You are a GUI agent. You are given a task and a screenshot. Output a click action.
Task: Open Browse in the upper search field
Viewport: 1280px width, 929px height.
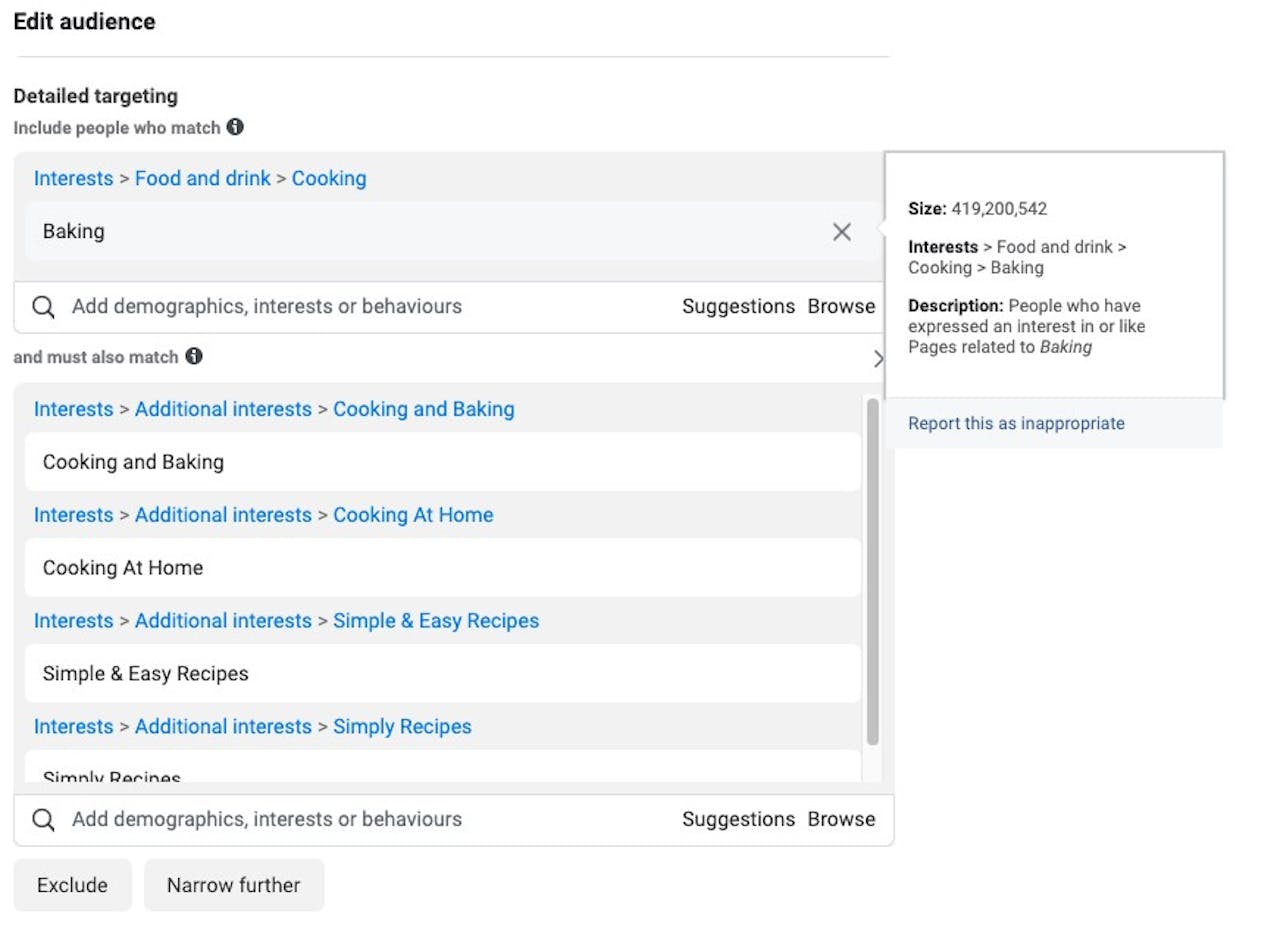coord(841,307)
